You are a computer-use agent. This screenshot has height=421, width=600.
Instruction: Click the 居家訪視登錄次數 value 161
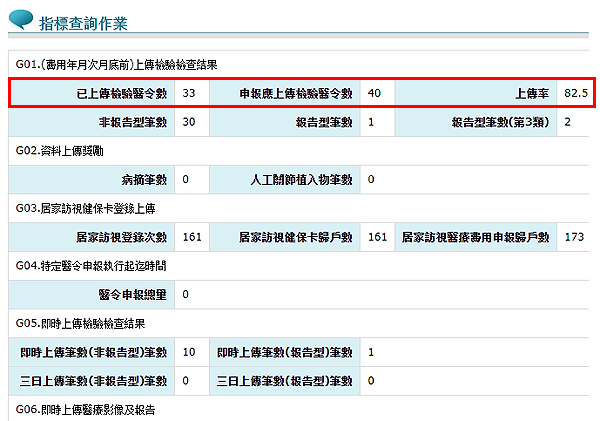[x=193, y=237]
